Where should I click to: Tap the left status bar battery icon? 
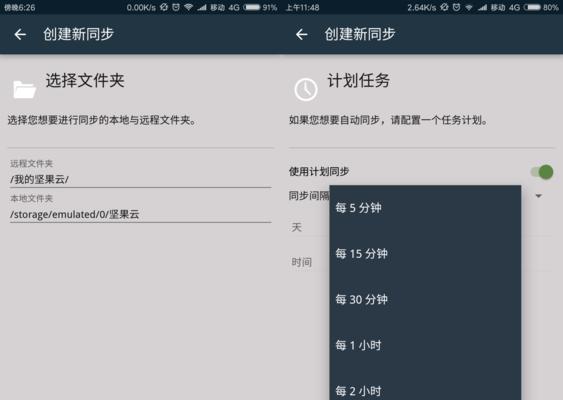point(252,7)
